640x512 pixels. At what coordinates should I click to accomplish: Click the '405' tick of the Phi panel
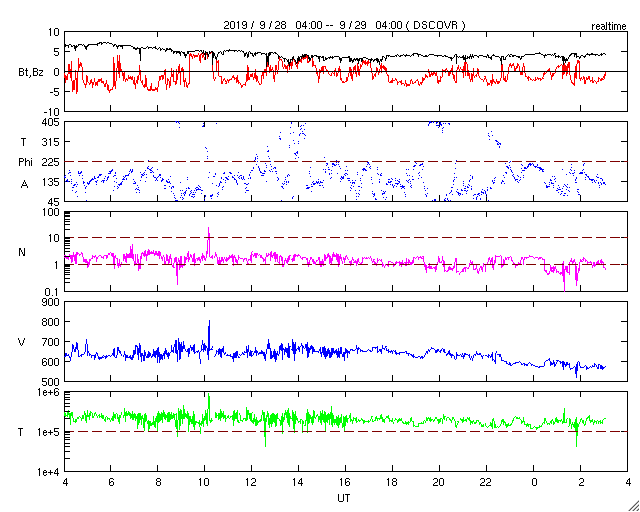tap(52, 122)
